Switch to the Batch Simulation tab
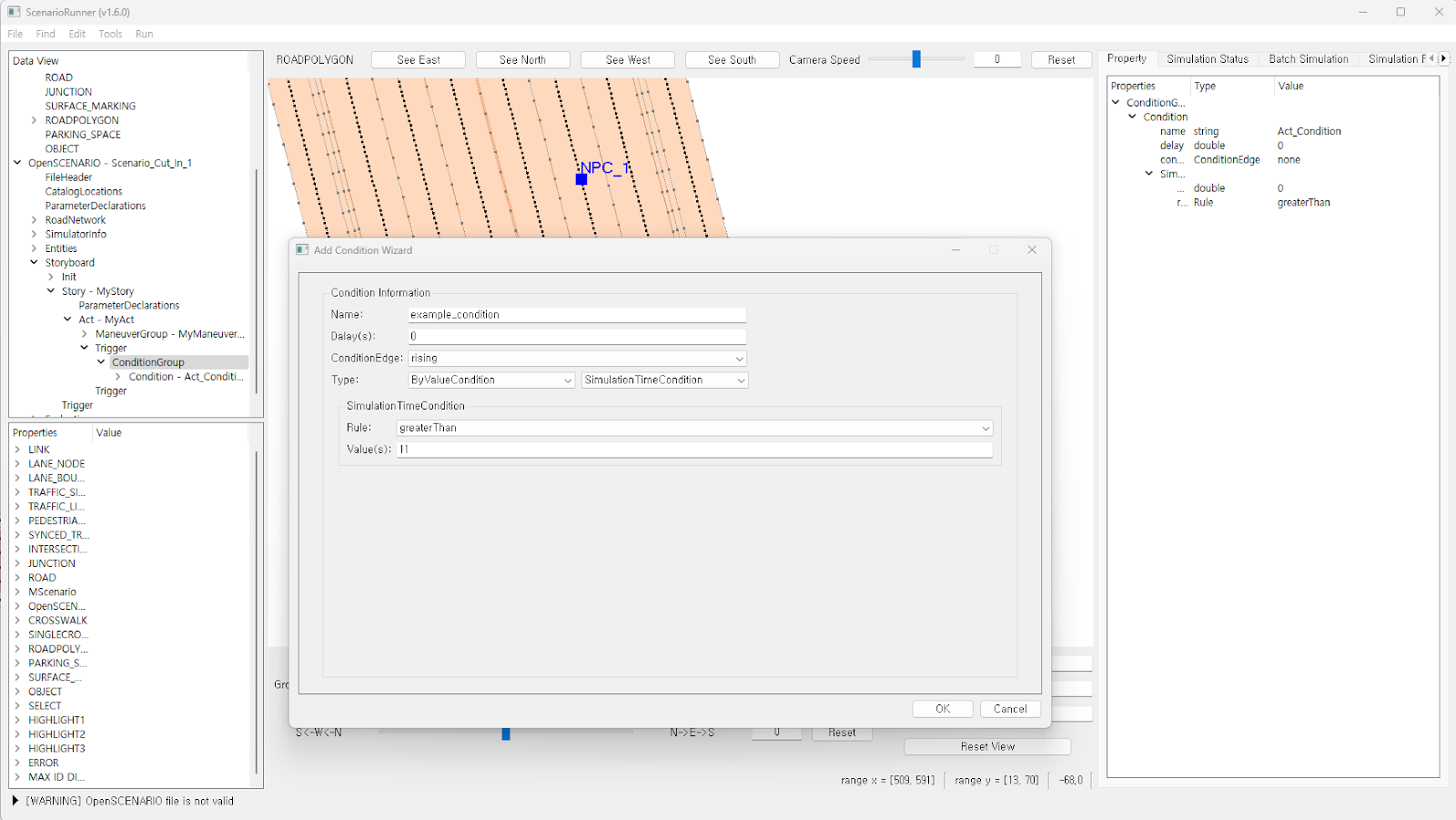This screenshot has width=1456, height=820. (1308, 59)
